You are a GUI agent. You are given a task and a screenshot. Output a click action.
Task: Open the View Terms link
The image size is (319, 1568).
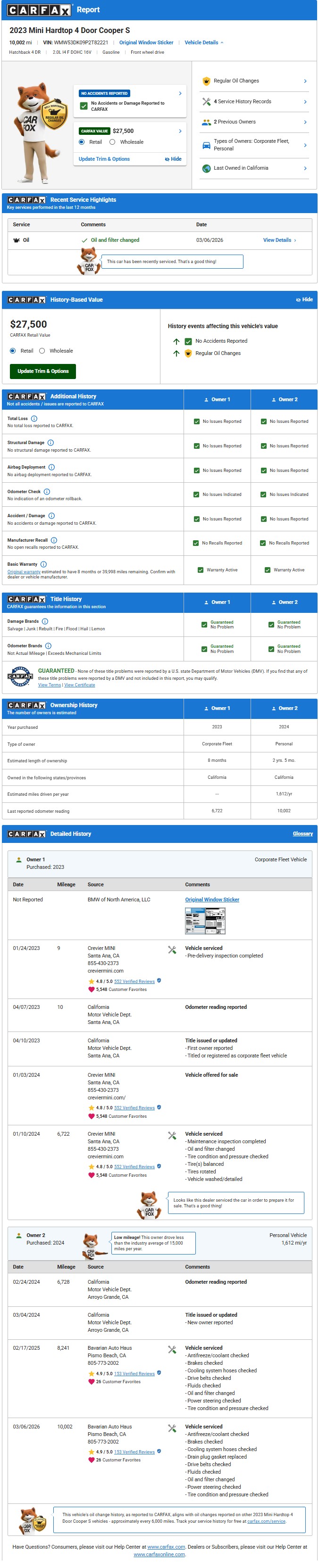49,685
